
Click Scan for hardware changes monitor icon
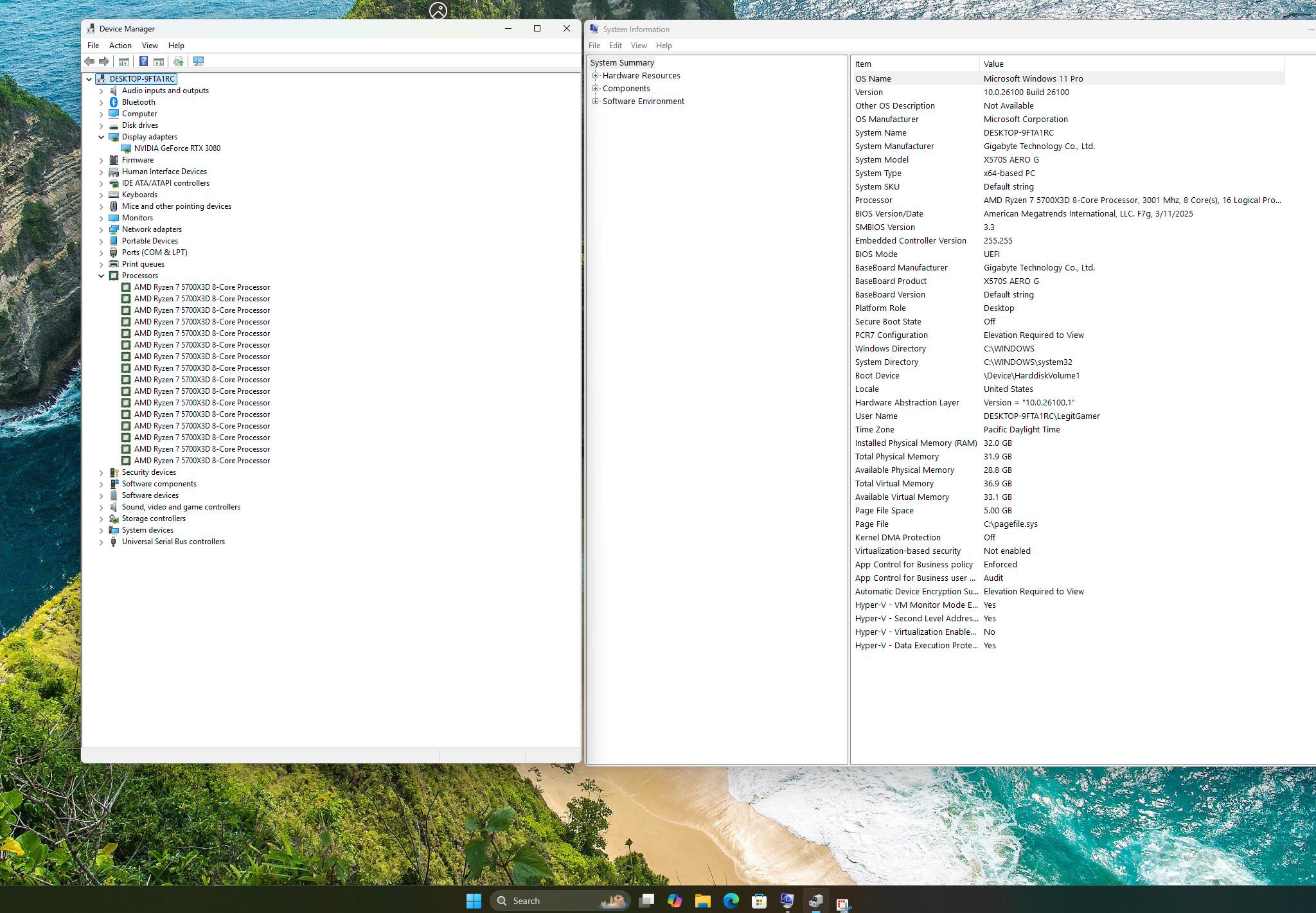pyautogui.click(x=199, y=61)
